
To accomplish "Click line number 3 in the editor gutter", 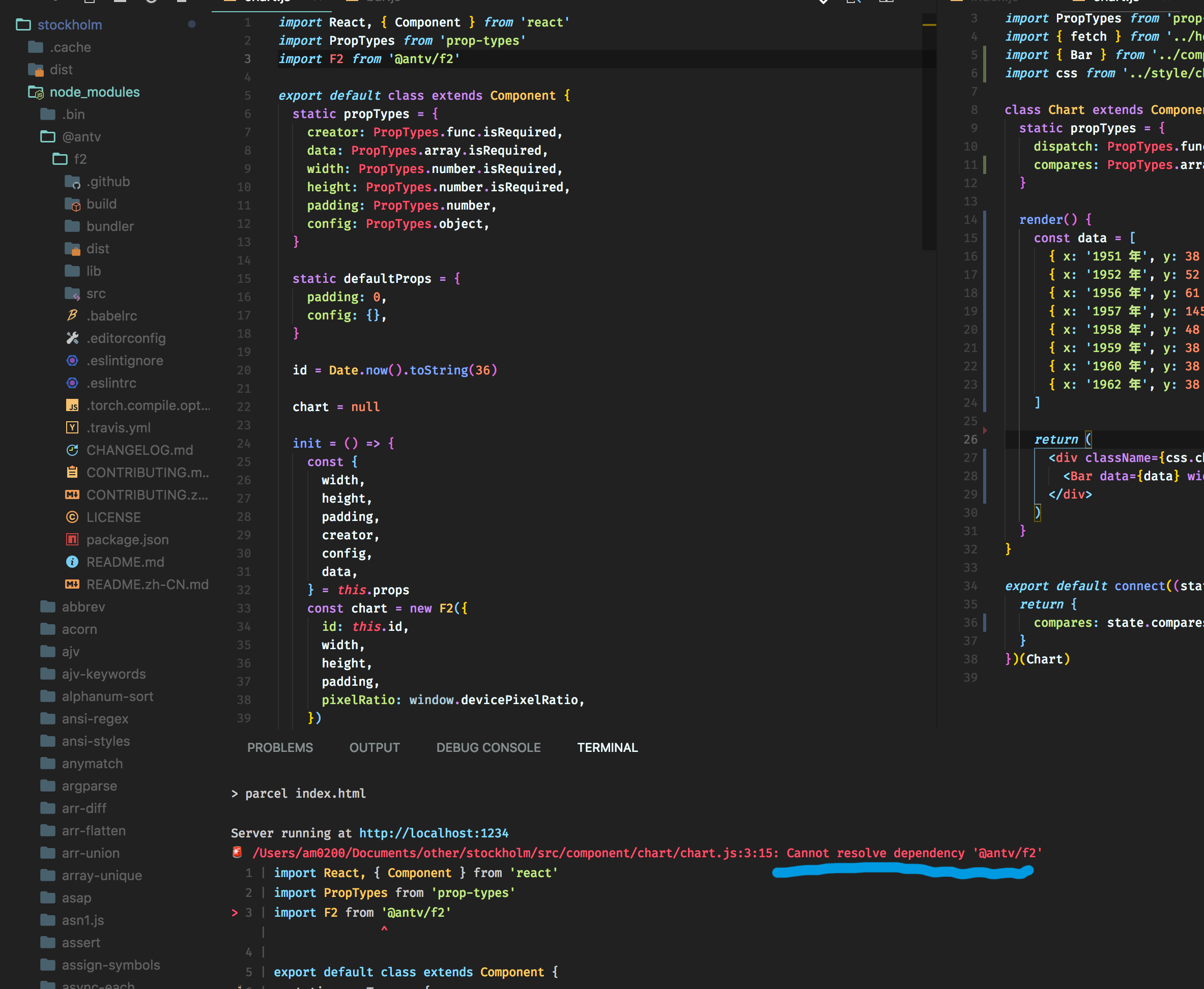I will tap(247, 58).
